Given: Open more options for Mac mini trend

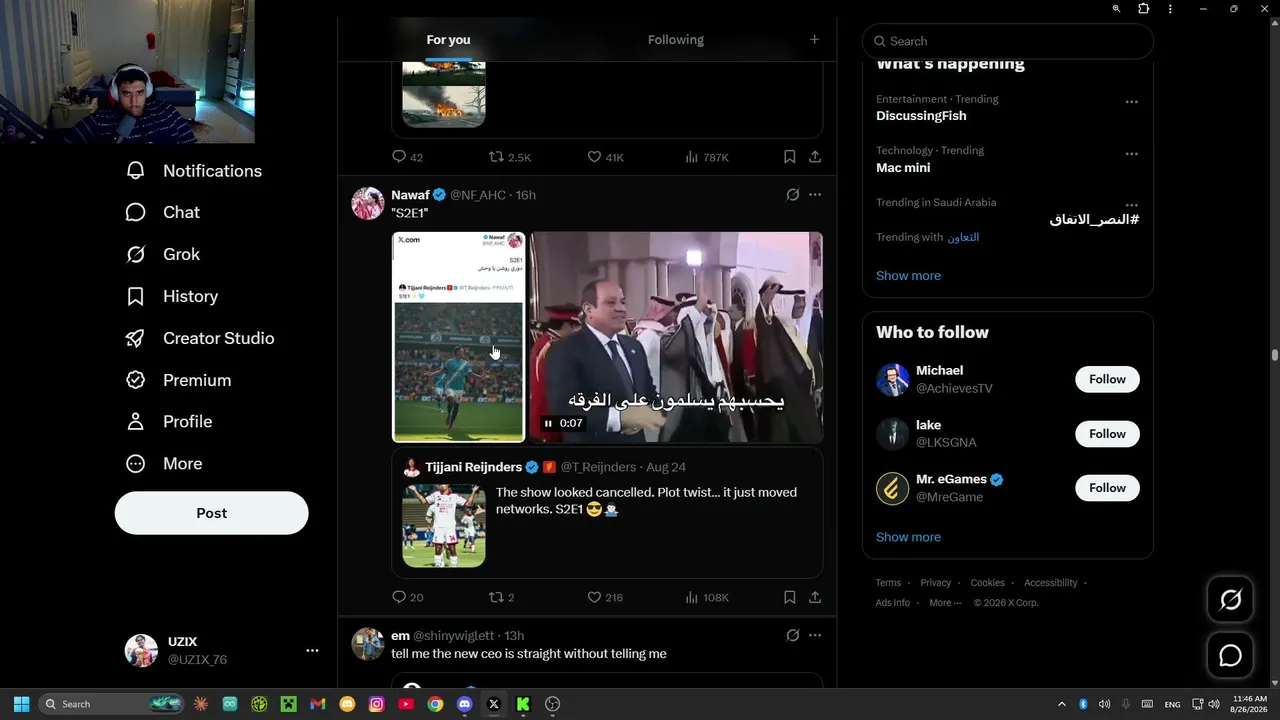Looking at the screenshot, I should click(1132, 154).
